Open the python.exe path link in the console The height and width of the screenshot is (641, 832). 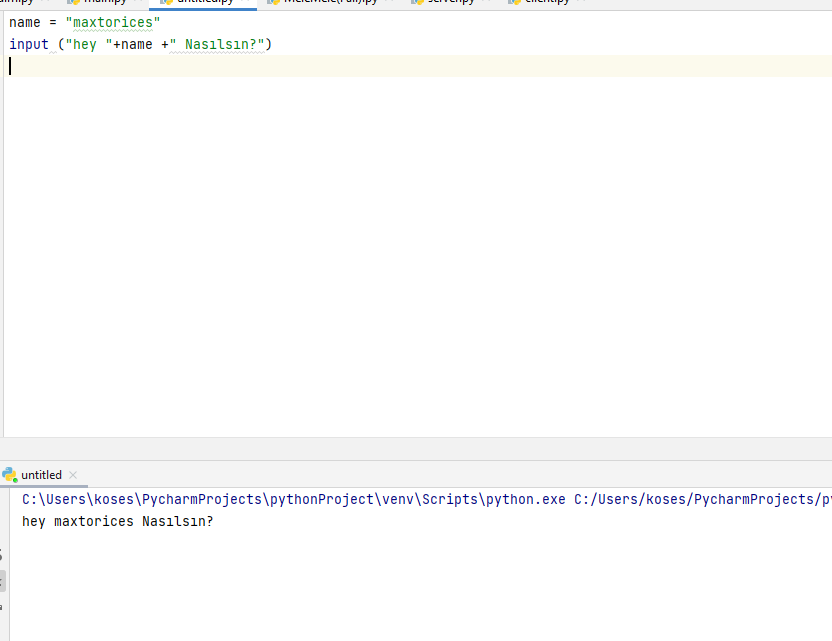pyautogui.click(x=290, y=499)
